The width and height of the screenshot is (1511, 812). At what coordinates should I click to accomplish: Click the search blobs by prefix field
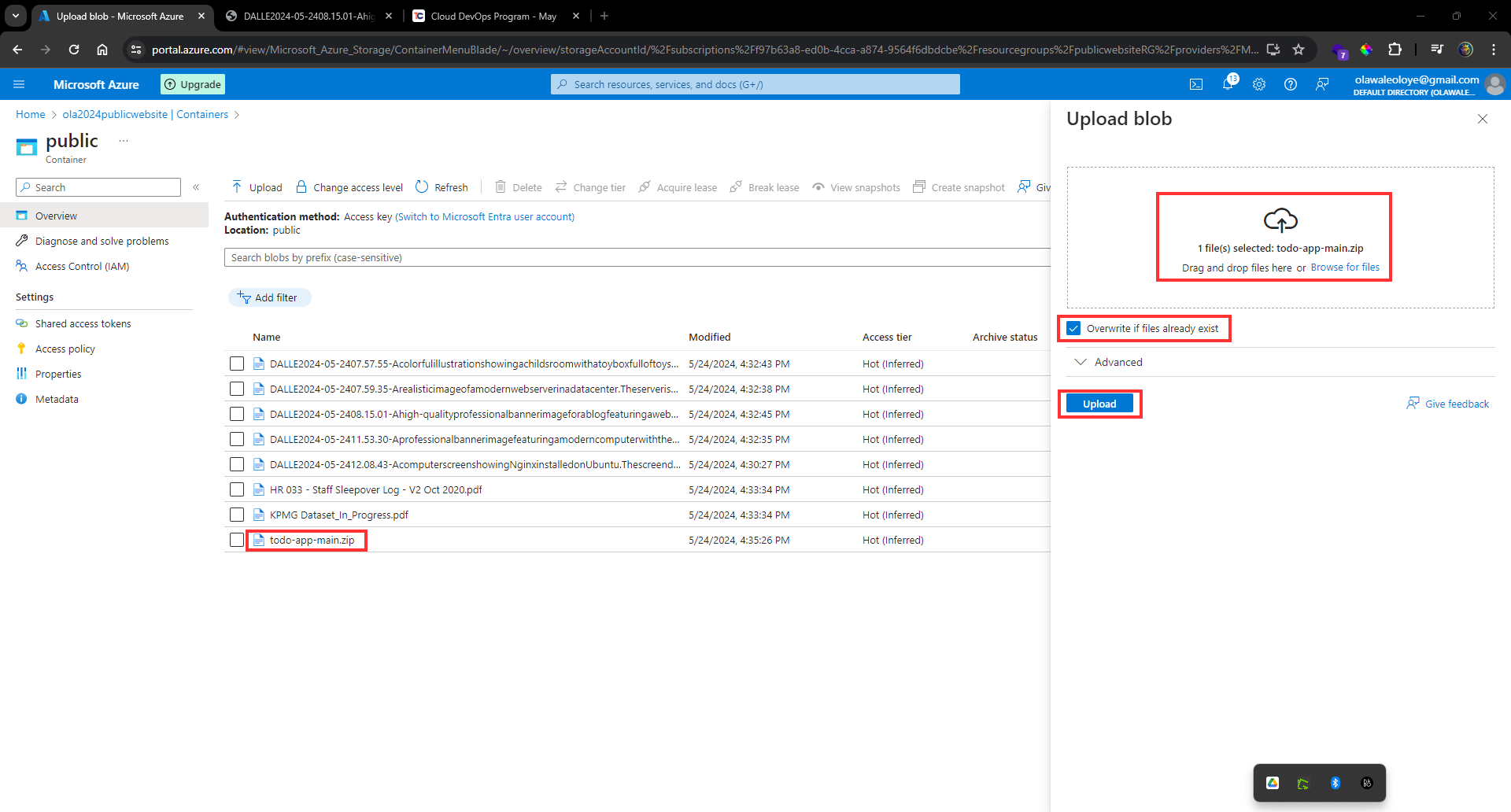[637, 257]
